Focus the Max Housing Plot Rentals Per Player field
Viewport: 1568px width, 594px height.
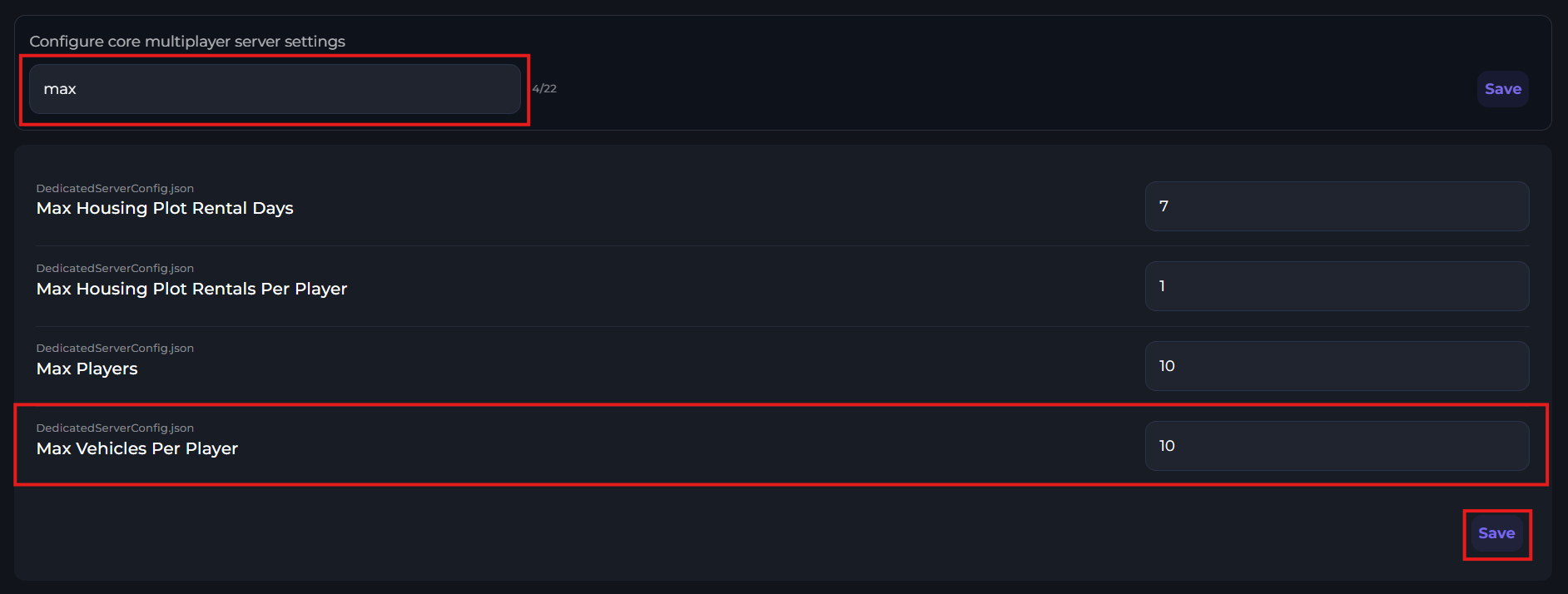[x=1337, y=286]
